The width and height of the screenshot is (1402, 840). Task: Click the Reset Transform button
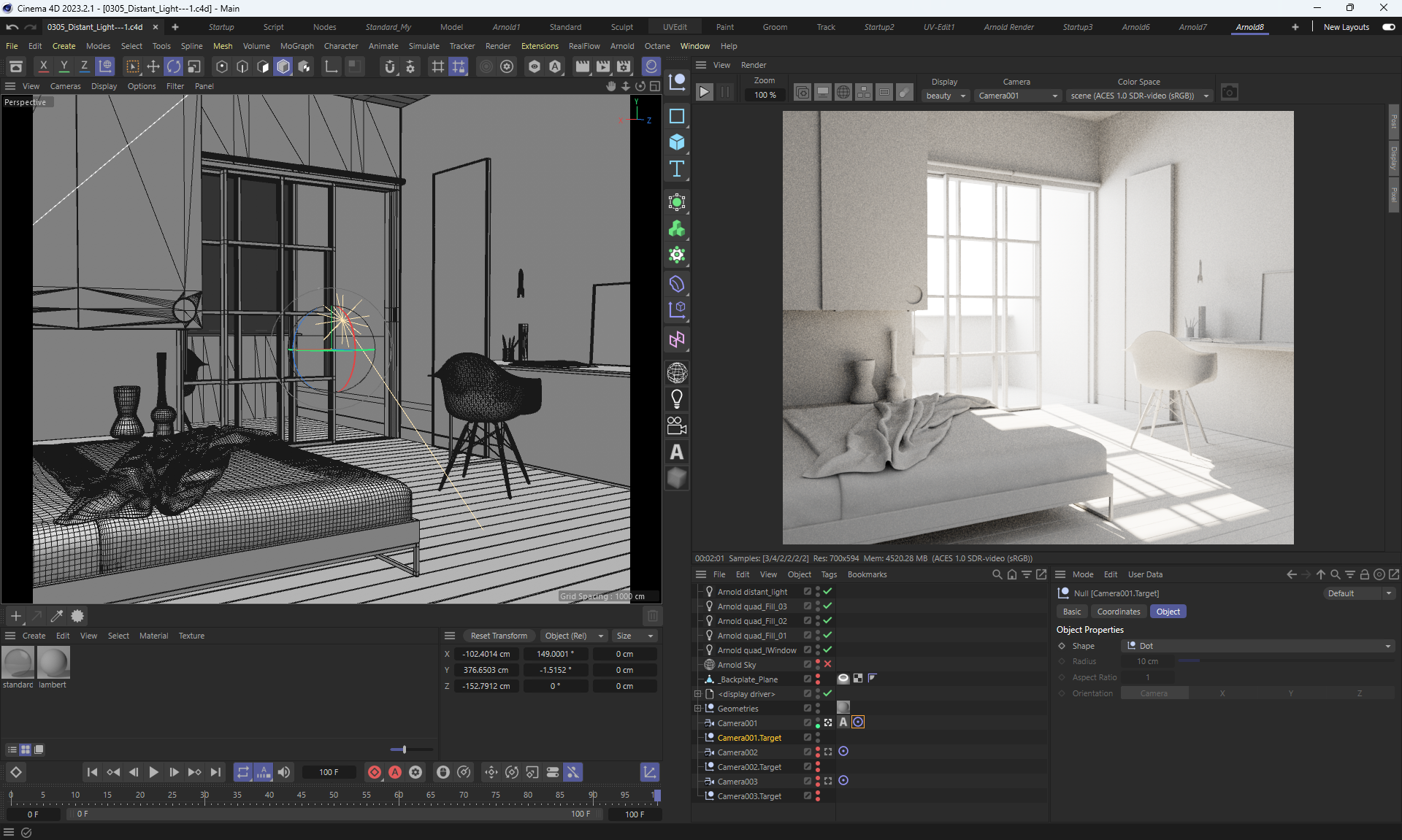coord(499,636)
